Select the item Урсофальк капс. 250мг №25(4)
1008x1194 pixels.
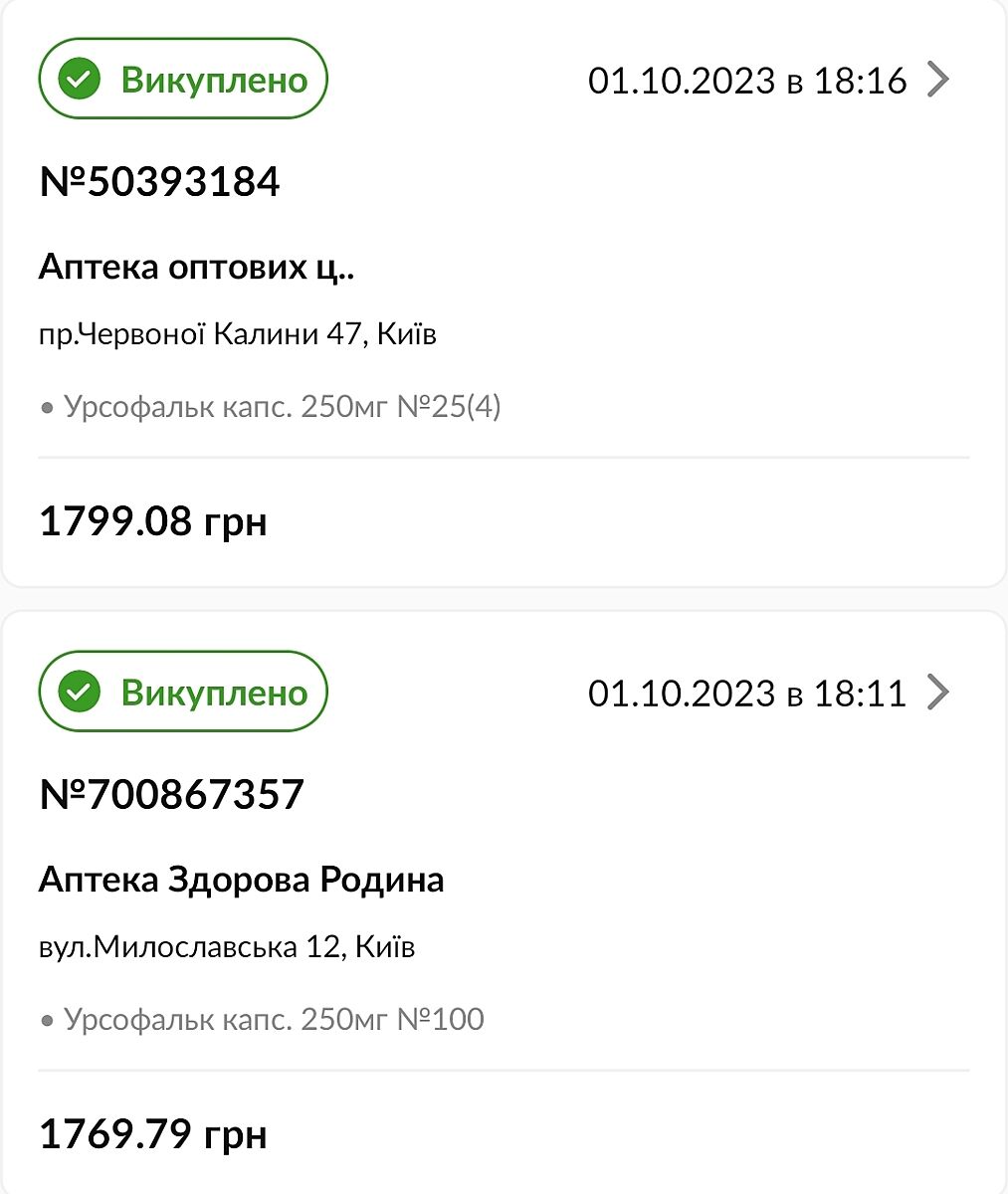(283, 407)
